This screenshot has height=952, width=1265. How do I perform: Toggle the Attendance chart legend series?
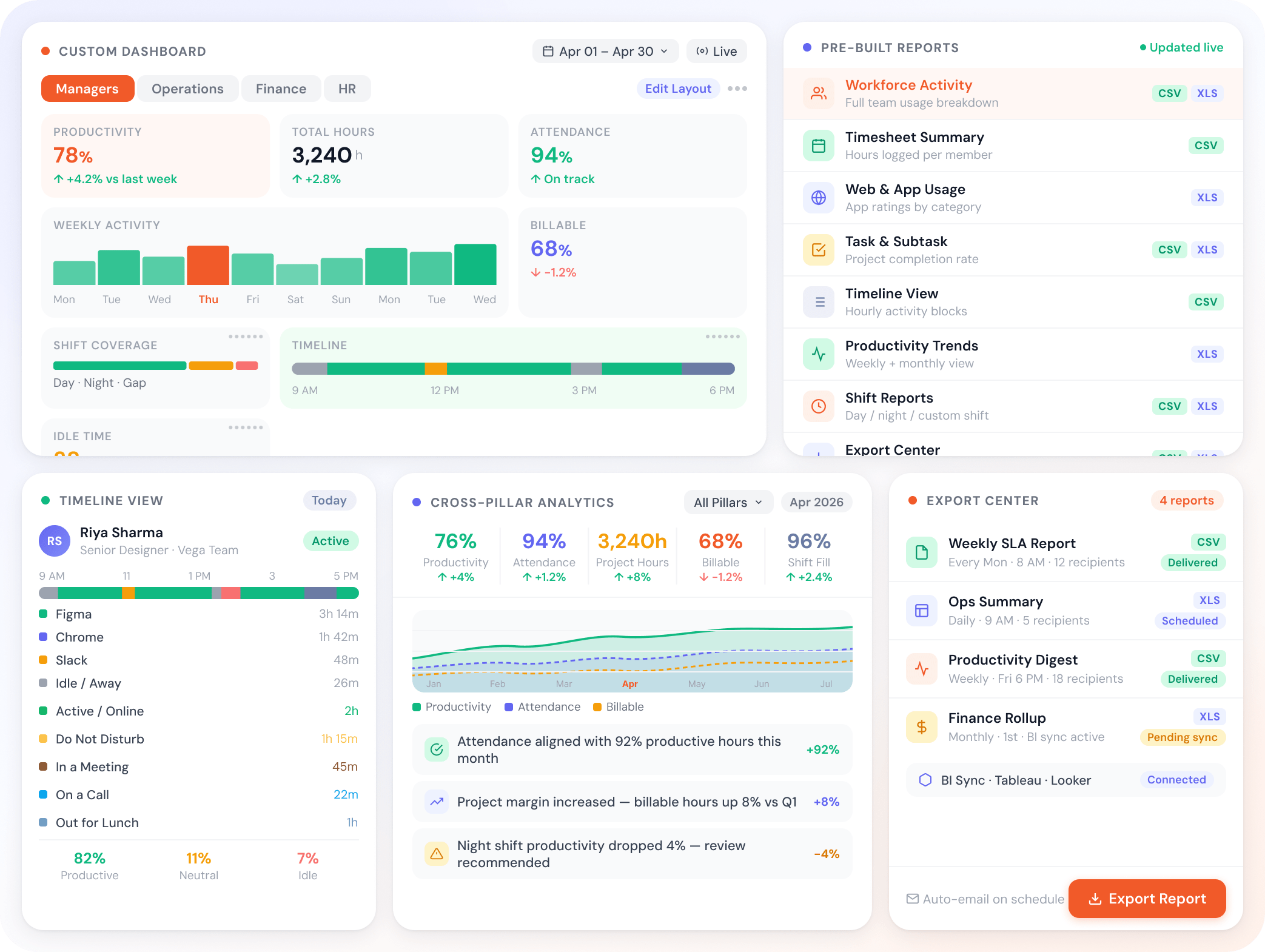tap(543, 707)
